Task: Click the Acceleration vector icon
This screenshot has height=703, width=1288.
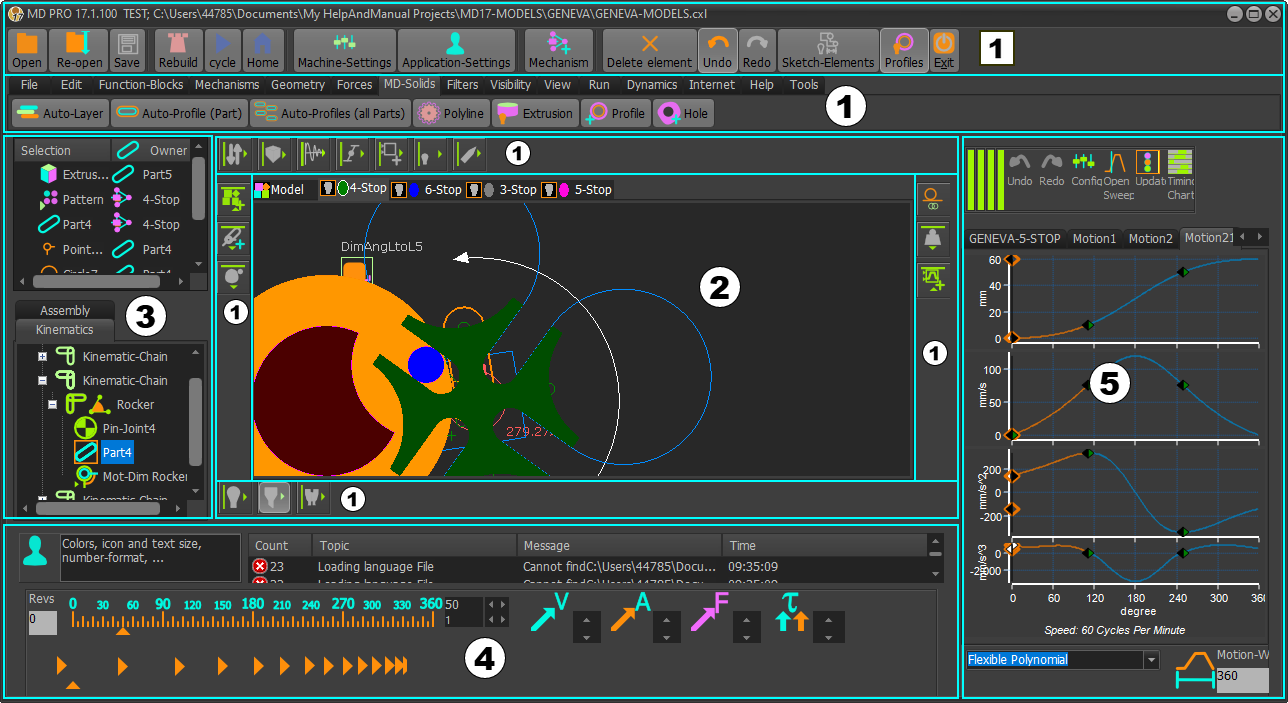Action: pos(630,610)
